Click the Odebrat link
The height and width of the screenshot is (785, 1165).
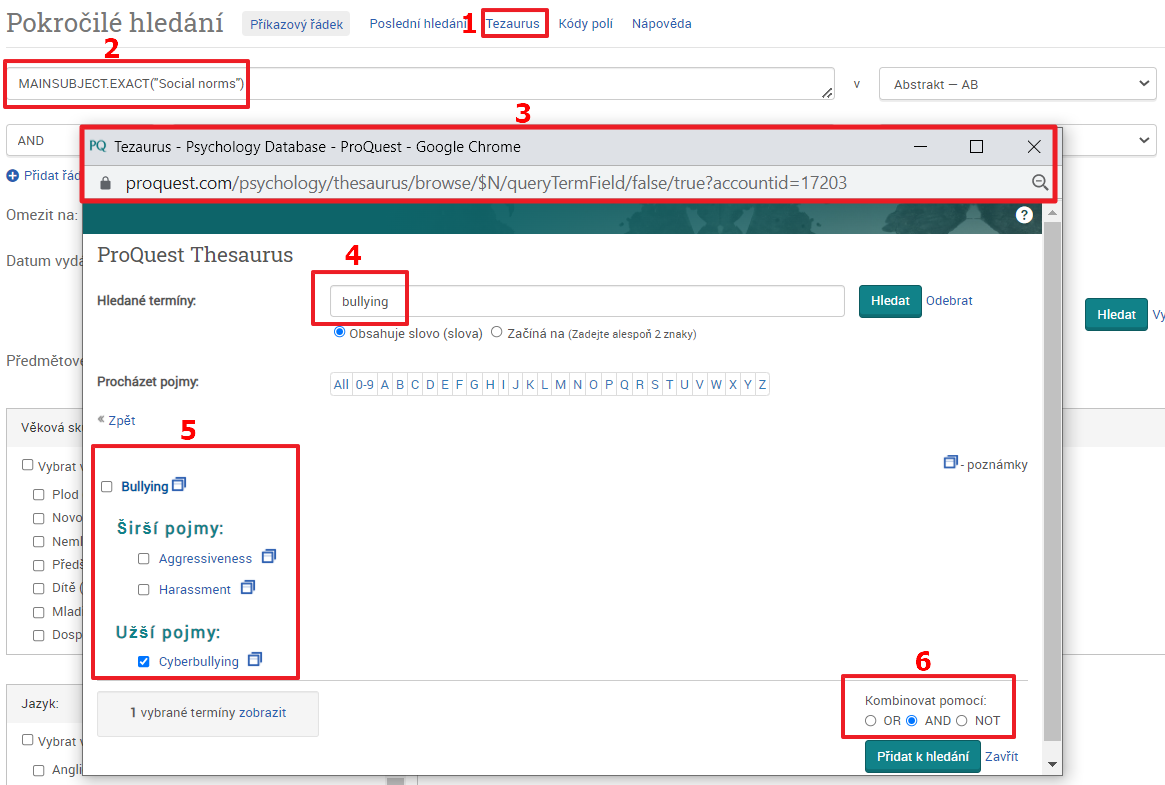949,301
